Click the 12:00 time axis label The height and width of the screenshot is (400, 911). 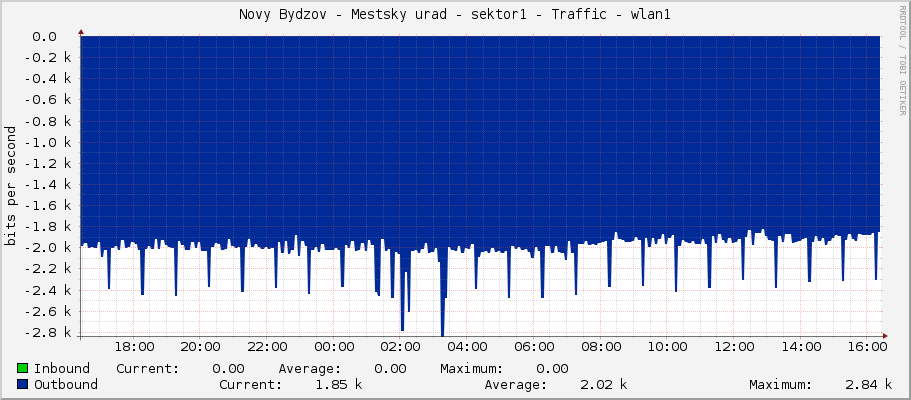pyautogui.click(x=735, y=347)
